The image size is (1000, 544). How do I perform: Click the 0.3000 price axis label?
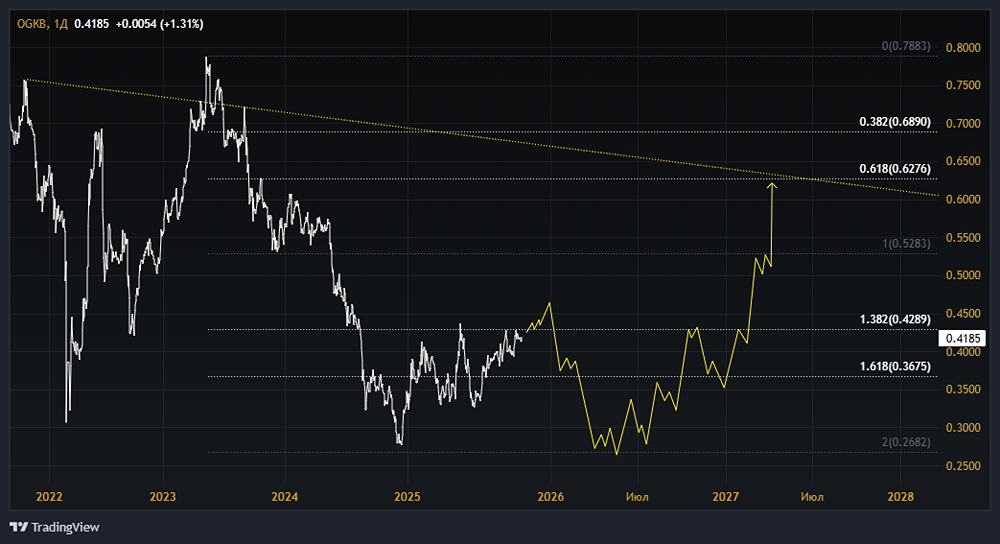[963, 428]
